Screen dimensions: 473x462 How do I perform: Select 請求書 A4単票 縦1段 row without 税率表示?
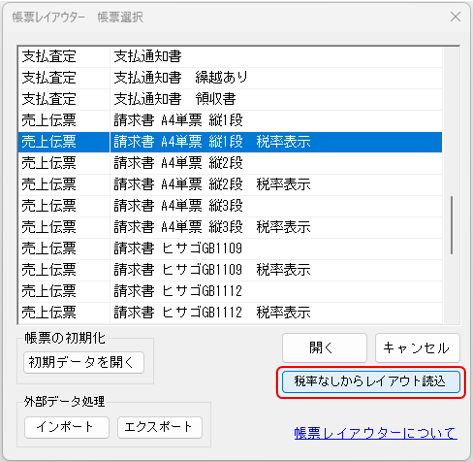pyautogui.click(x=230, y=120)
